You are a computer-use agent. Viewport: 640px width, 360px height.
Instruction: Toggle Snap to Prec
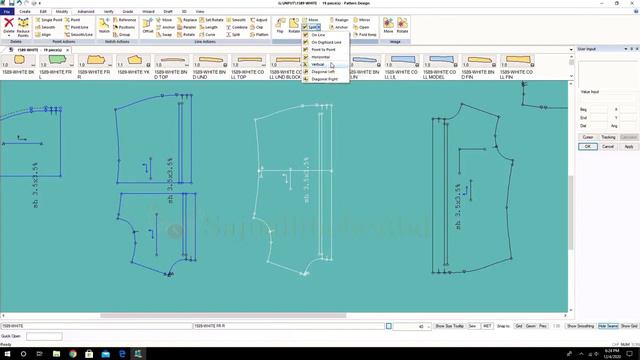pos(543,326)
